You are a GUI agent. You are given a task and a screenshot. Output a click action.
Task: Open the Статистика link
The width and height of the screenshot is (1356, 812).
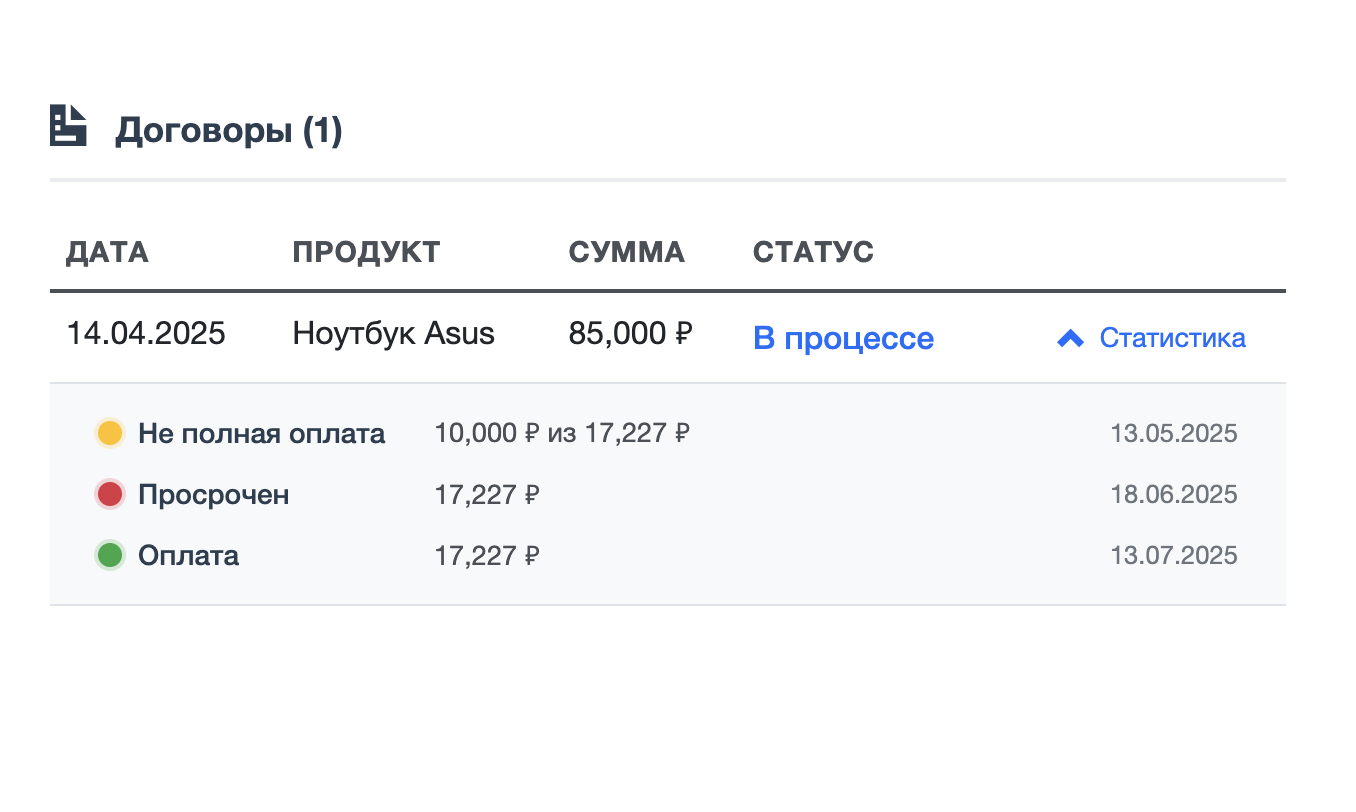click(x=1172, y=338)
